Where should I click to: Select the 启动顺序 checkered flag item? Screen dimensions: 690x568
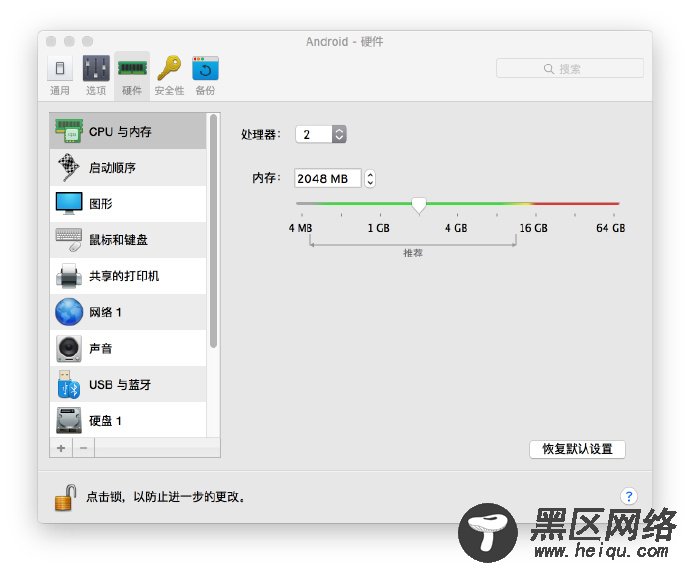pyautogui.click(x=128, y=168)
